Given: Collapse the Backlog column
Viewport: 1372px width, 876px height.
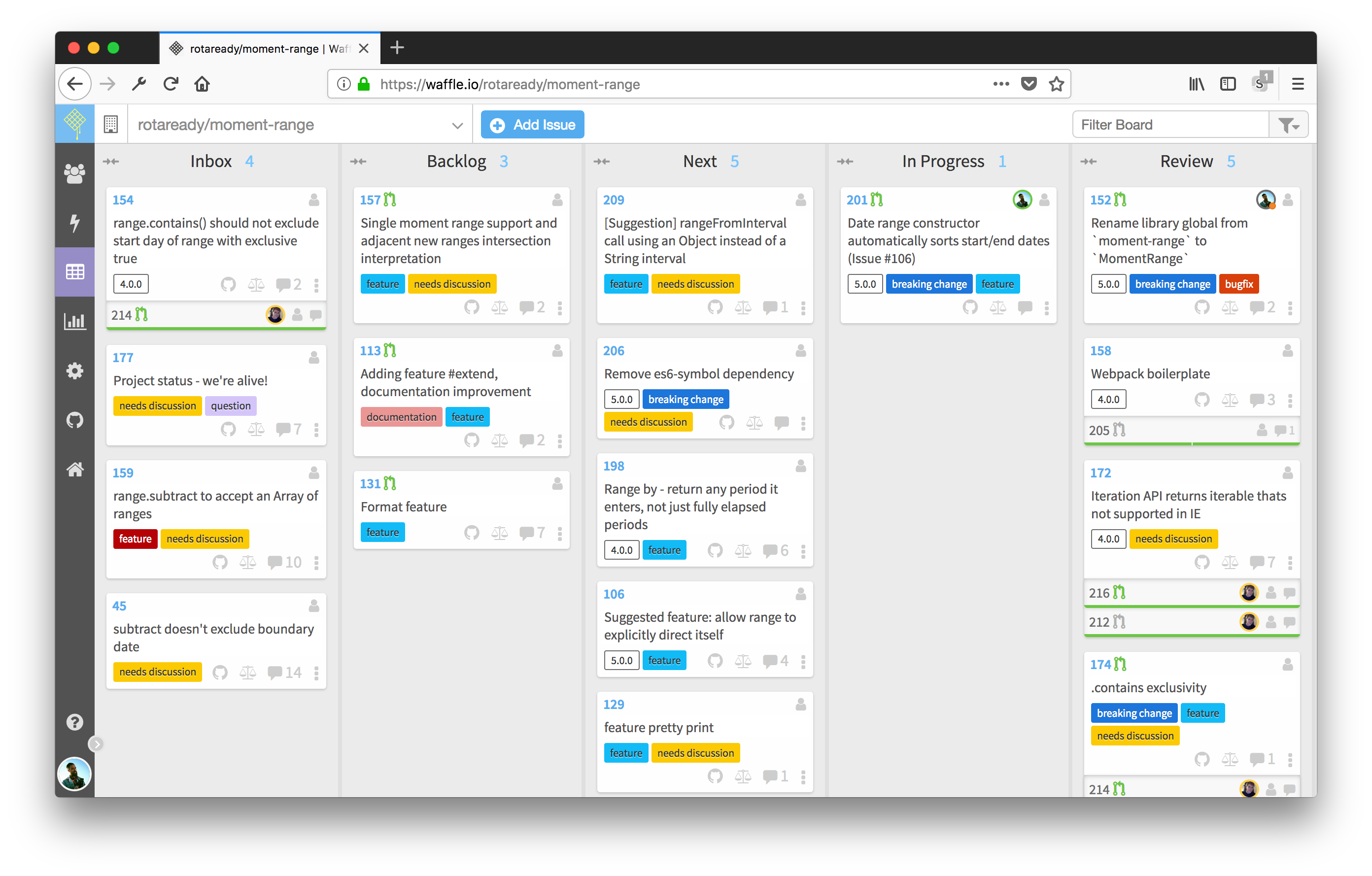Looking at the screenshot, I should [358, 162].
